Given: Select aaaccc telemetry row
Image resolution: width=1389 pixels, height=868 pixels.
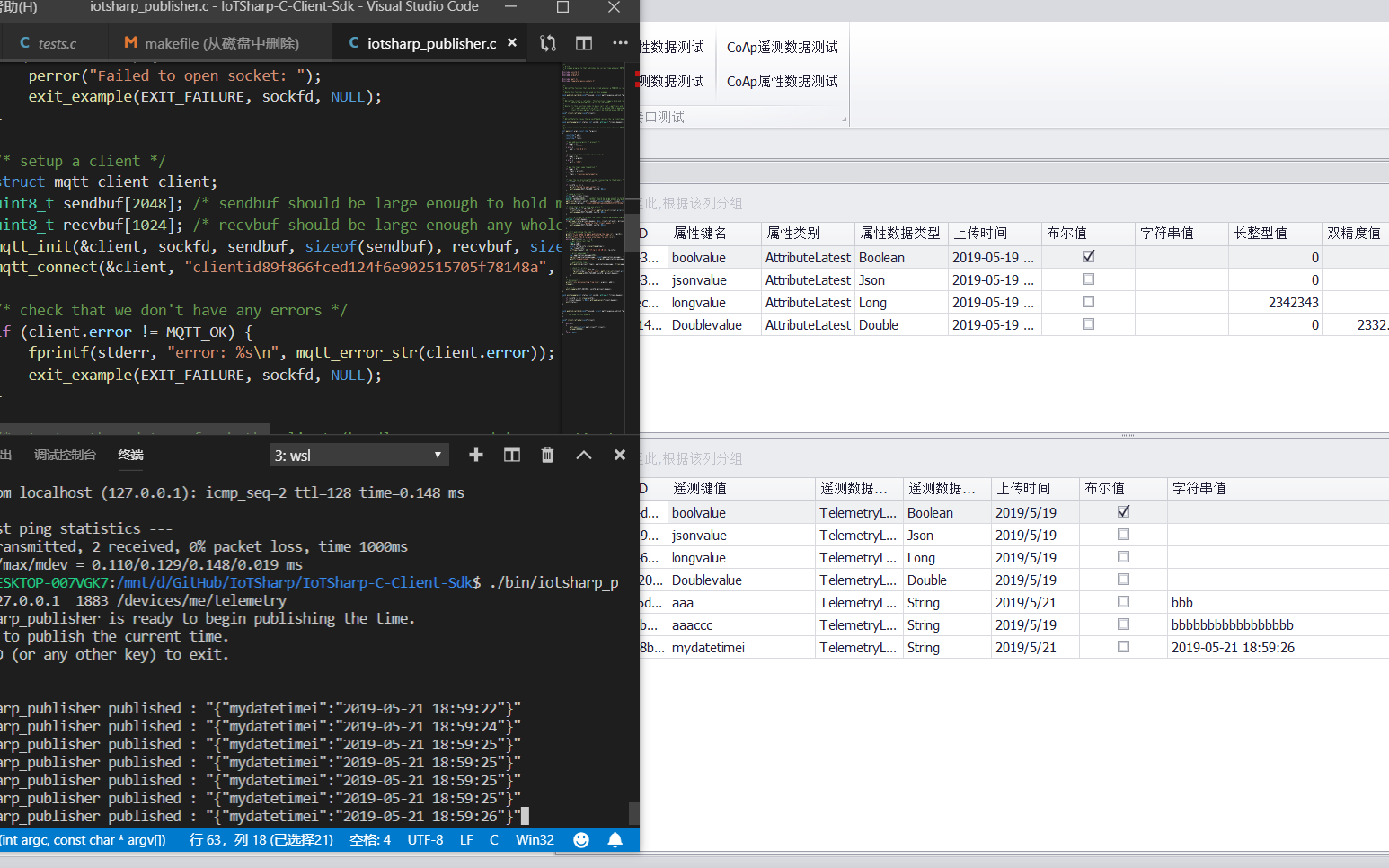Looking at the screenshot, I should [1014, 625].
